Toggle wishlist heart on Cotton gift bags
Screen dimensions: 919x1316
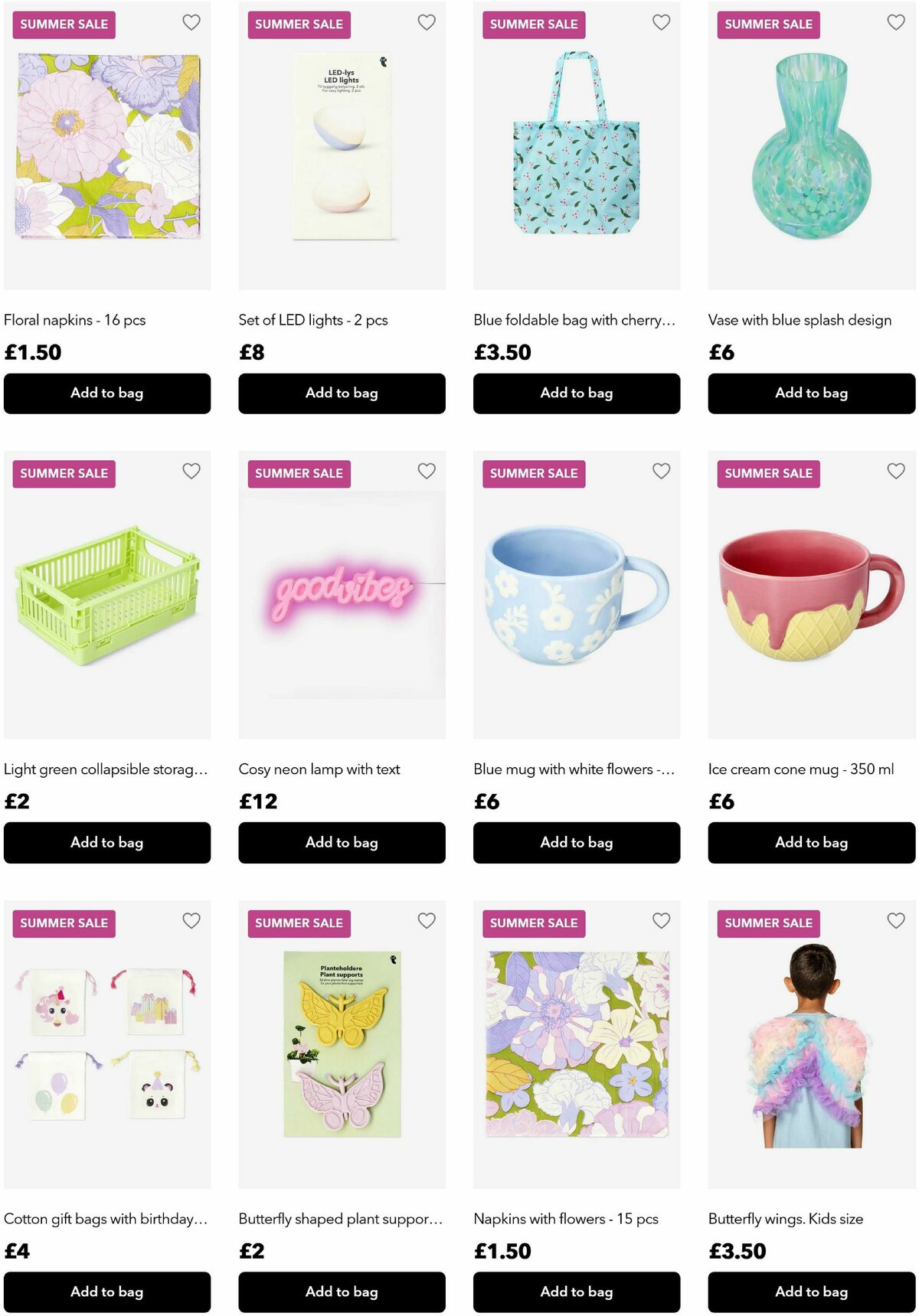(x=191, y=920)
